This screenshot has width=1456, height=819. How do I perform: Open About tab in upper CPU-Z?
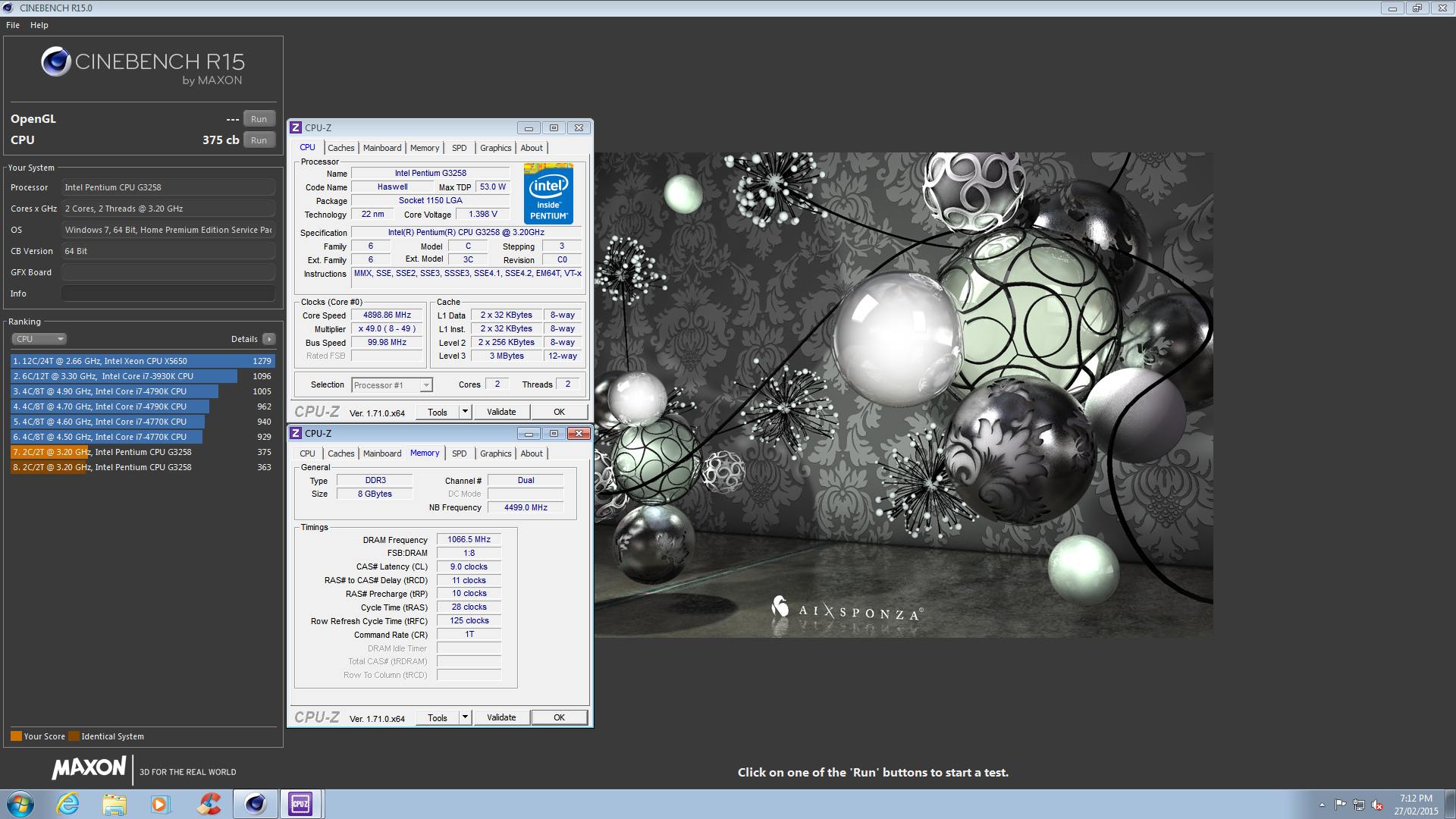pos(532,148)
